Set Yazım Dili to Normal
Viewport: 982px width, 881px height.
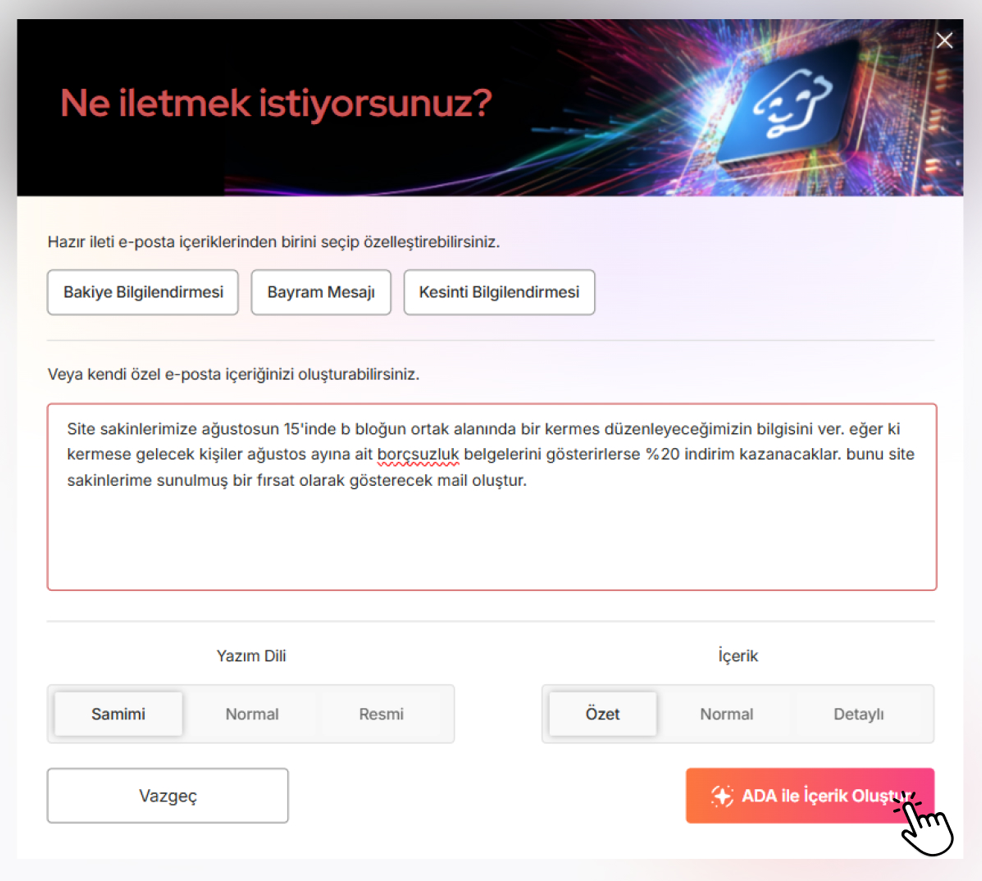click(x=252, y=714)
